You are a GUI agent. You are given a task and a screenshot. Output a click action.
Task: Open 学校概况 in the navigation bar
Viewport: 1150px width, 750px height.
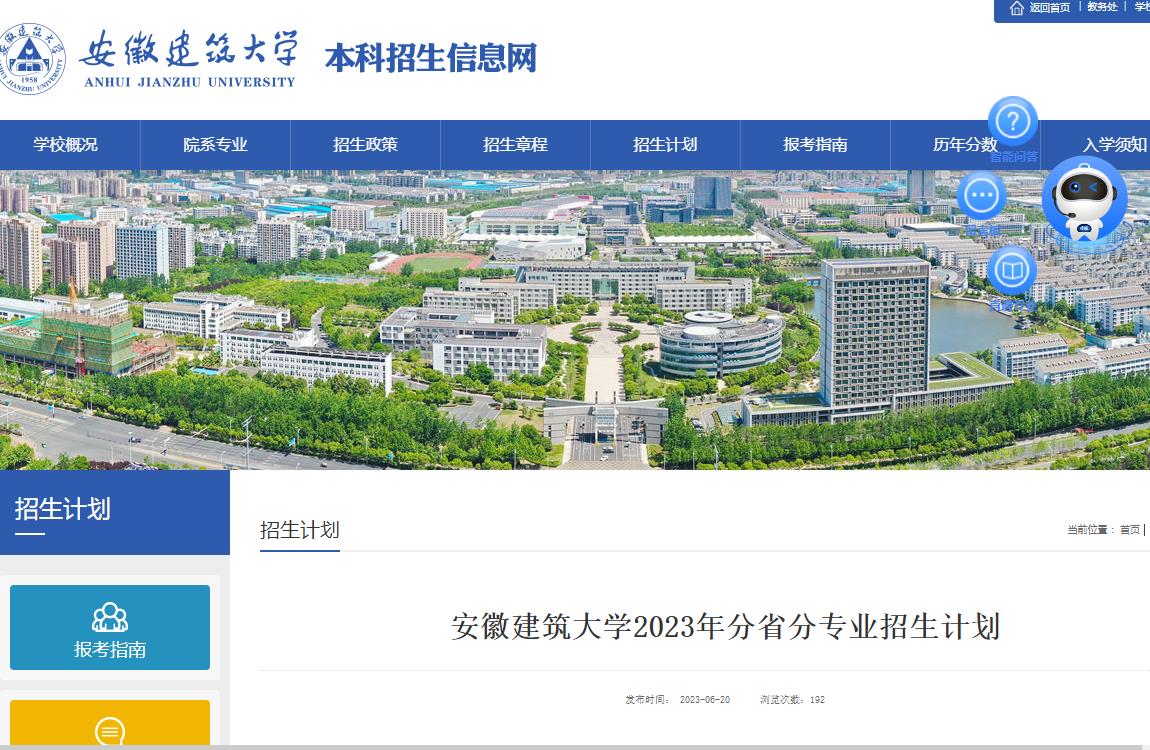[65, 144]
